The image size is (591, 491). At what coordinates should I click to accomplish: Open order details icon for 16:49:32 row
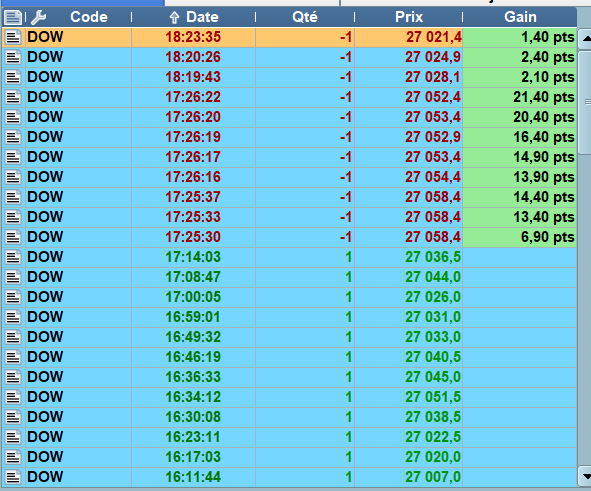point(13,337)
